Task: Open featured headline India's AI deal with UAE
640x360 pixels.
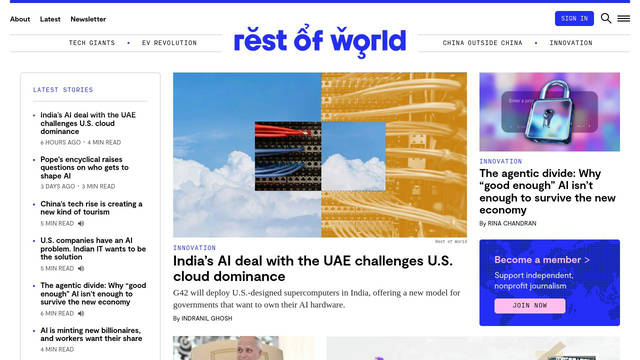Action: tap(313, 268)
